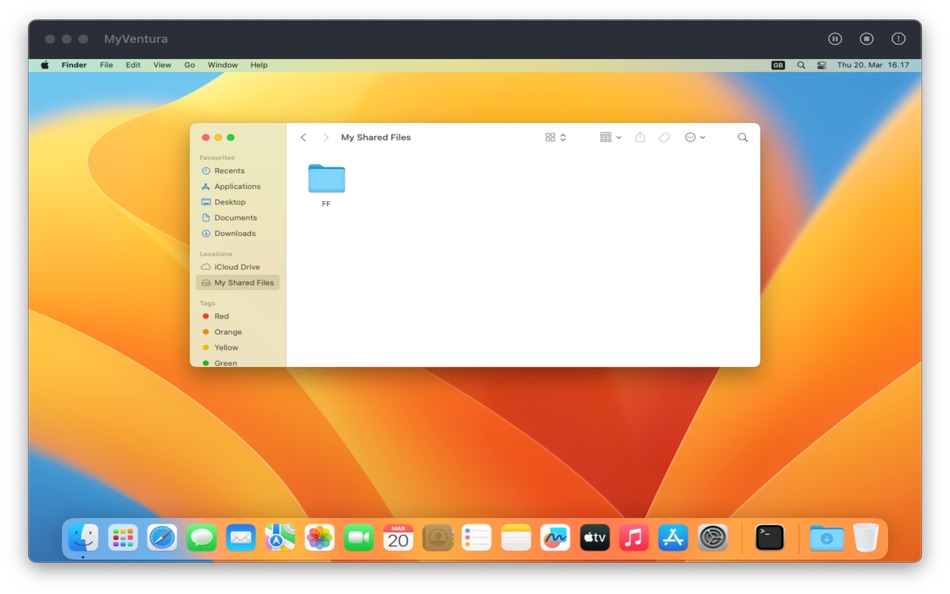Open Documents in the sidebar
Viewport: 950px width, 594px height.
pyautogui.click(x=238, y=218)
